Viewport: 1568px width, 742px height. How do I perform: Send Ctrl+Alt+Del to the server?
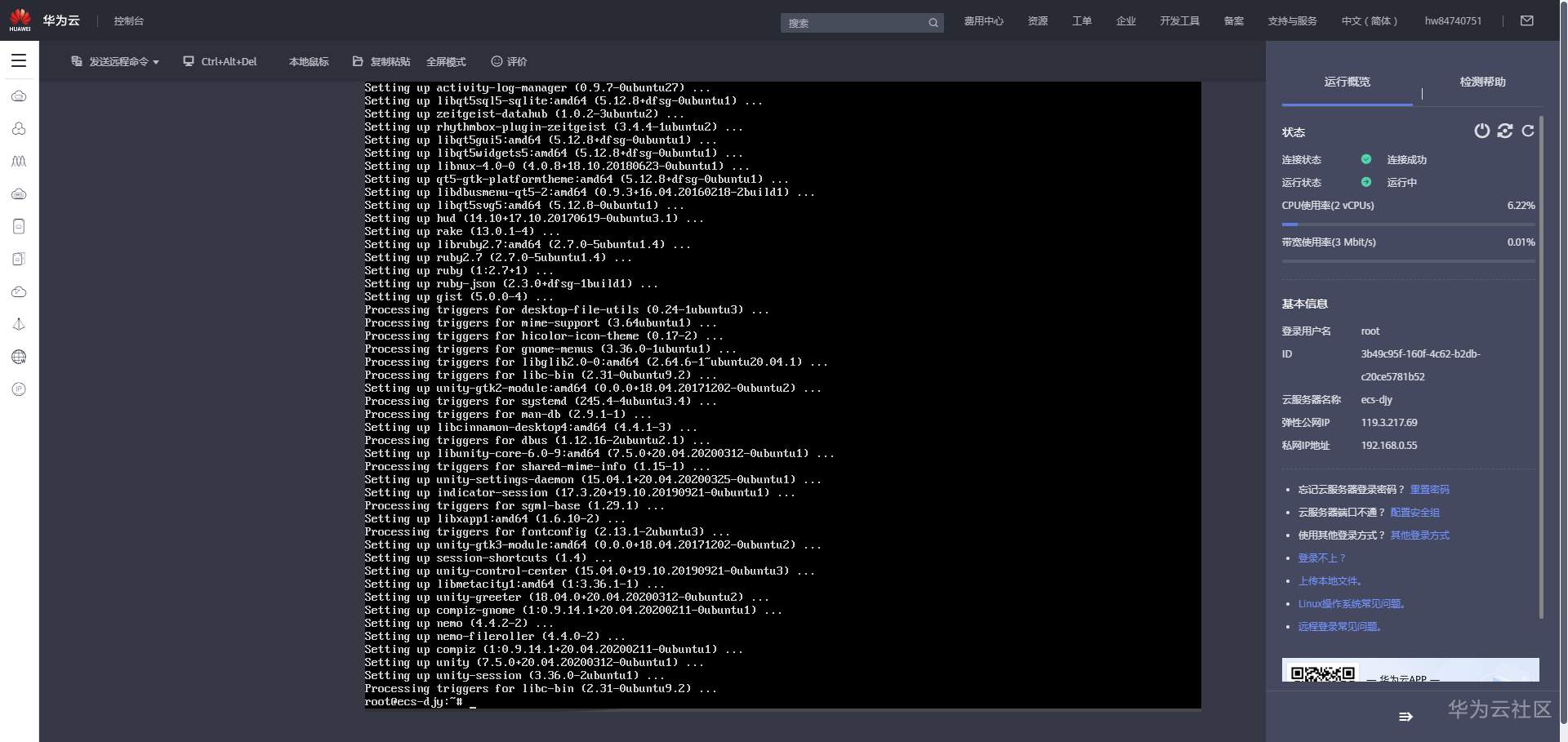[x=220, y=61]
